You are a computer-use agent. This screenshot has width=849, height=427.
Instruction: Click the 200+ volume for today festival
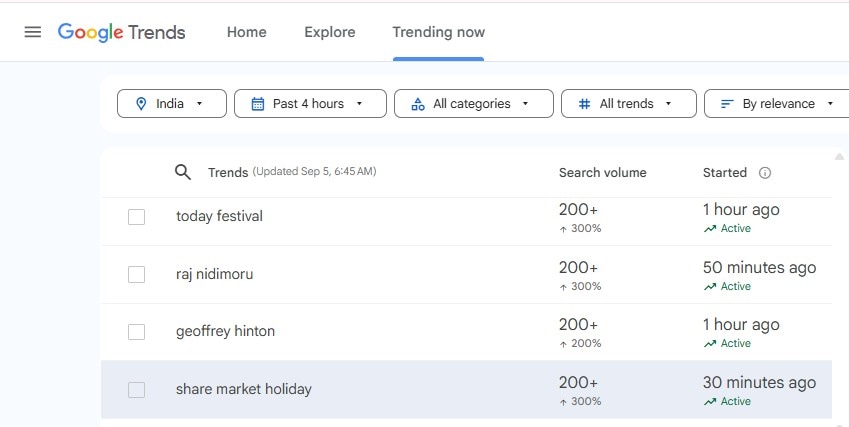click(x=578, y=209)
